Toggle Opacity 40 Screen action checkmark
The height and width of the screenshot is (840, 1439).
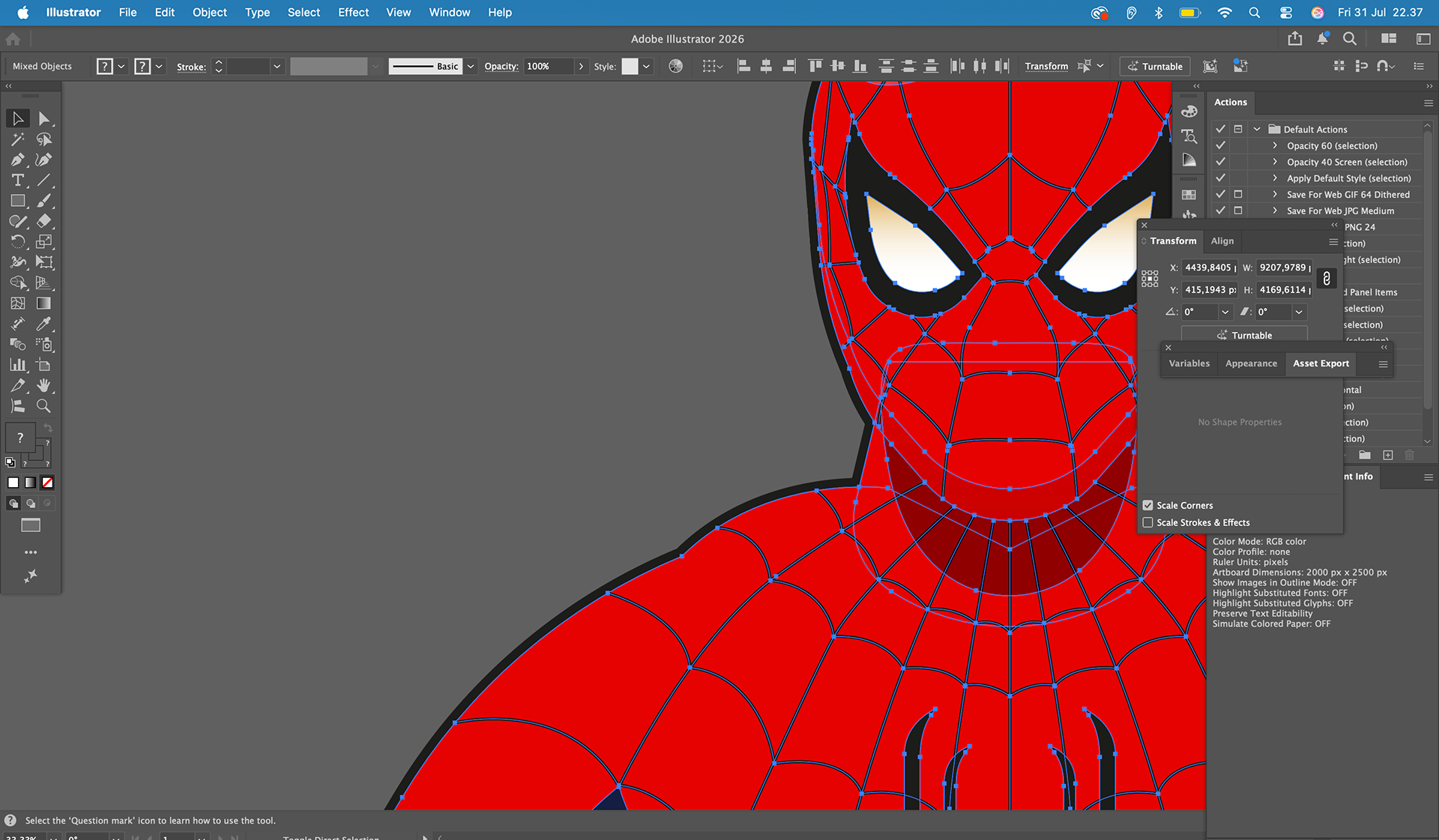point(1220,162)
